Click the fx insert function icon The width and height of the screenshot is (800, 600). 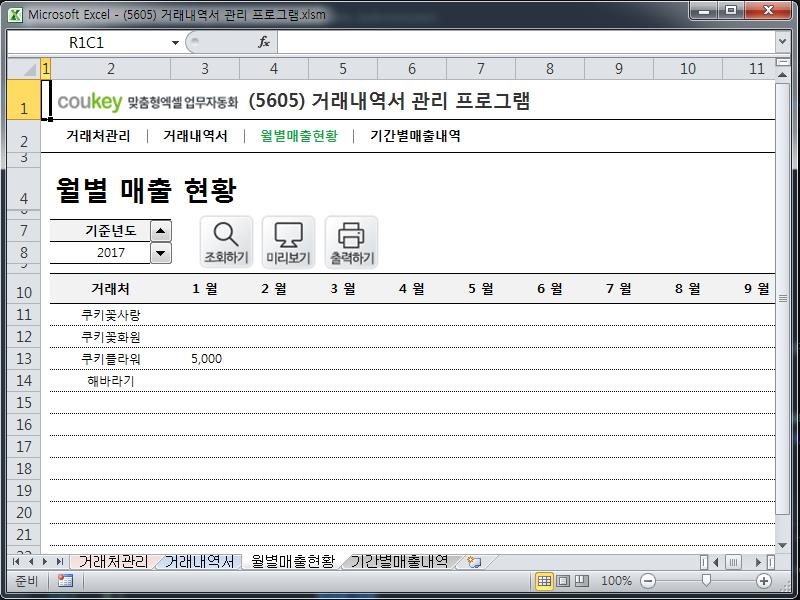coord(264,42)
